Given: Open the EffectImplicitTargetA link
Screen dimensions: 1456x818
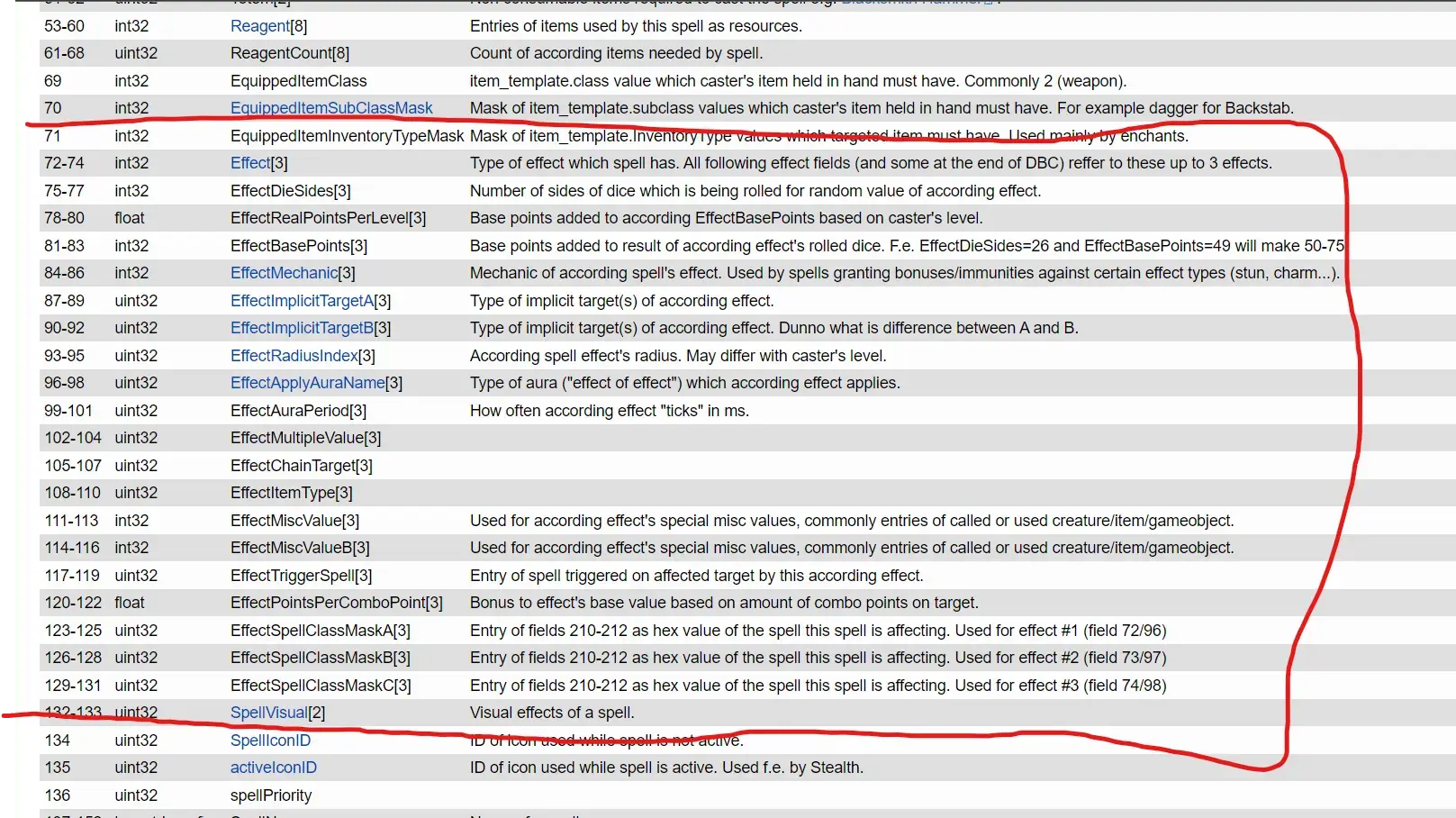Looking at the screenshot, I should (x=302, y=301).
